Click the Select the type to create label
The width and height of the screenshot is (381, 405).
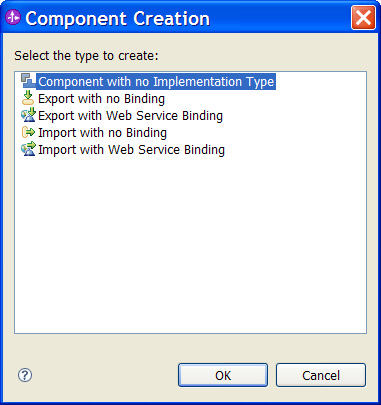[x=86, y=56]
